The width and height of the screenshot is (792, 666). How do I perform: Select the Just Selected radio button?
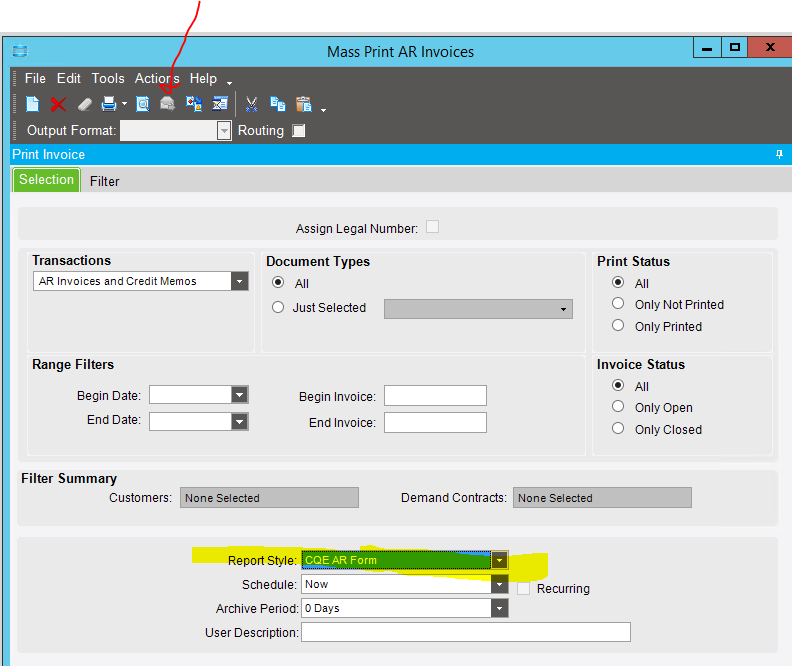[x=278, y=307]
